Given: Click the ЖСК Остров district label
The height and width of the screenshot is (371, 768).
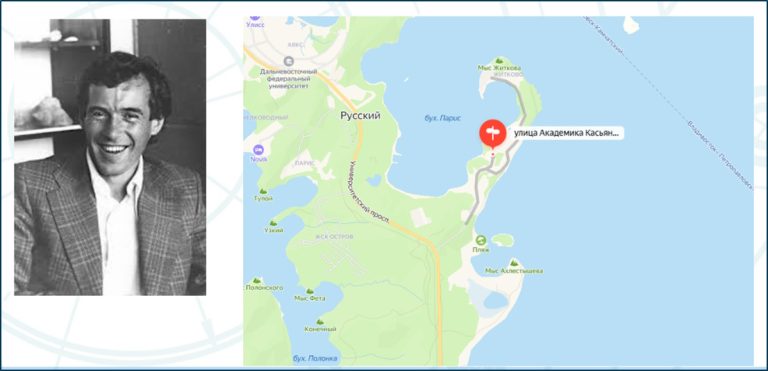Looking at the screenshot, I should pos(335,237).
